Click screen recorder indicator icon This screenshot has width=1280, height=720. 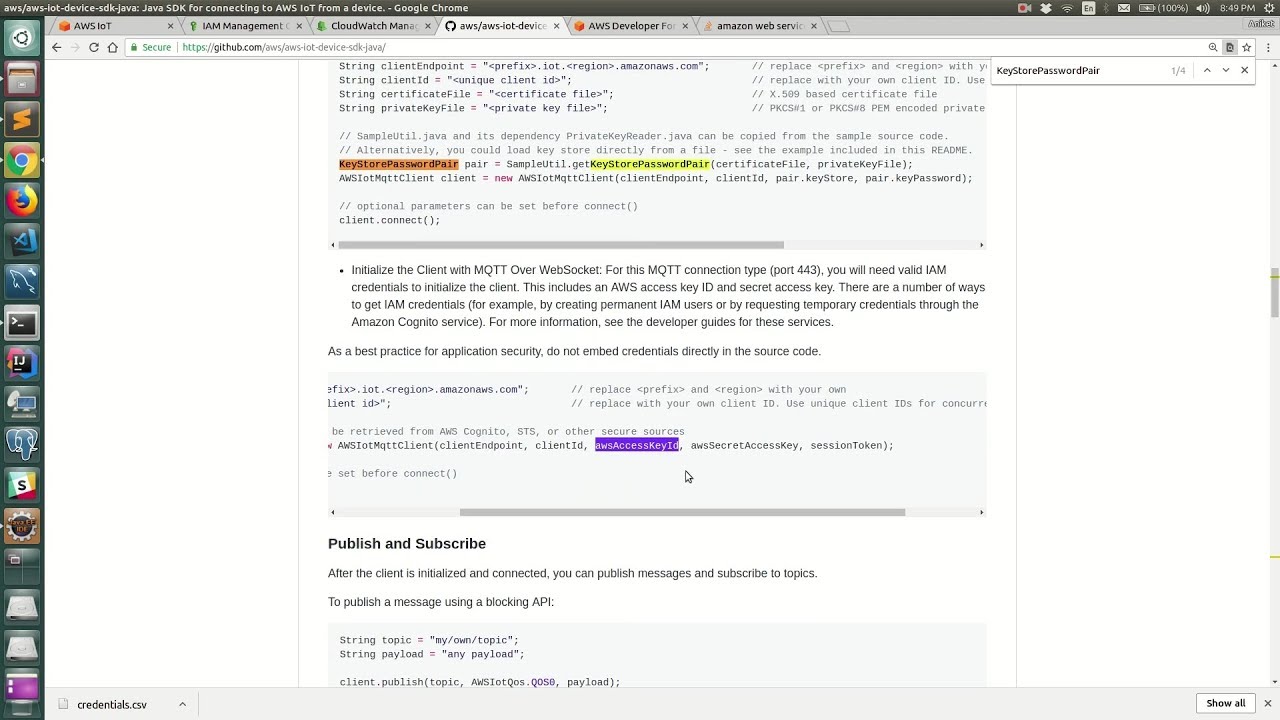[1024, 8]
